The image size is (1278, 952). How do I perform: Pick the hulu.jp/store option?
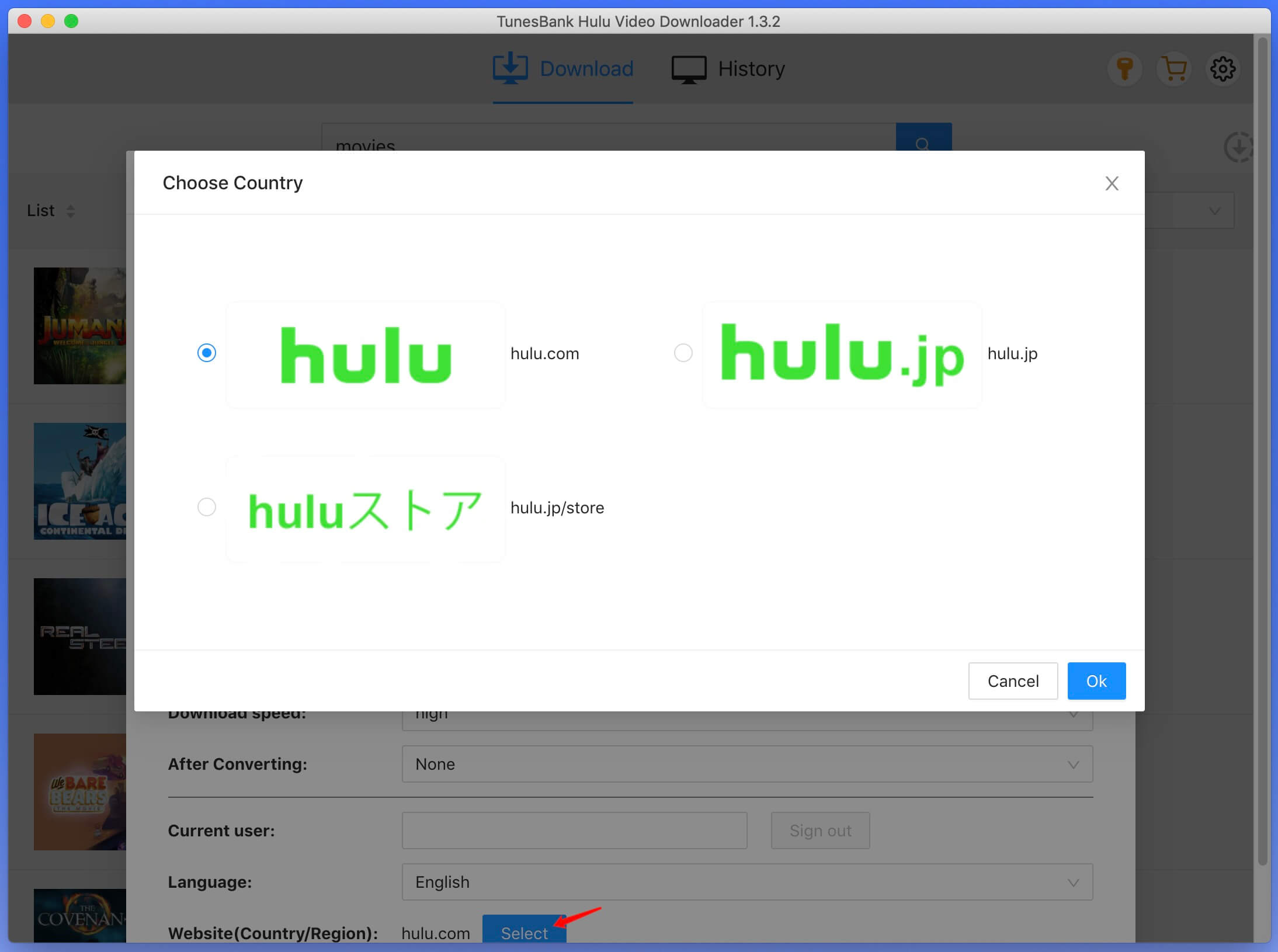click(206, 507)
